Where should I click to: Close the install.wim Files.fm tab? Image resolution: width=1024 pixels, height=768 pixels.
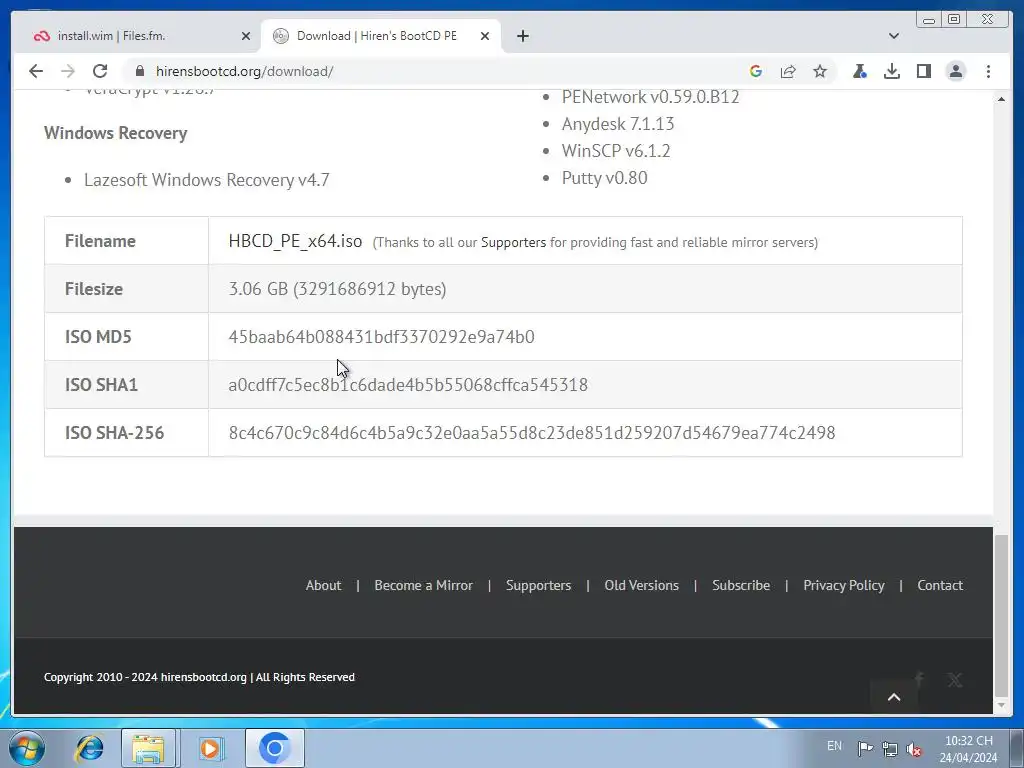[246, 36]
